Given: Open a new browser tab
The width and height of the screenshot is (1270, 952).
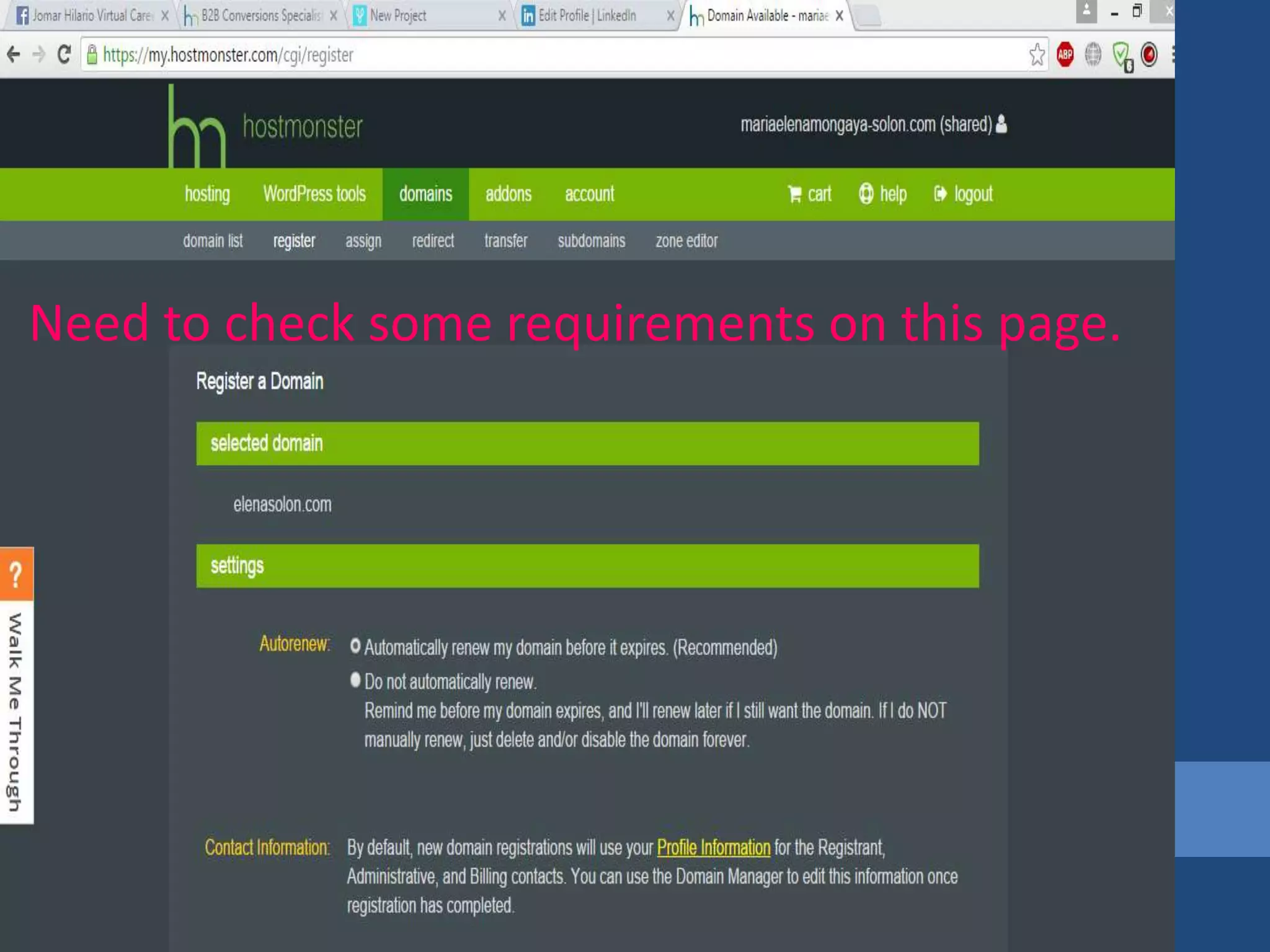Looking at the screenshot, I should click(868, 17).
